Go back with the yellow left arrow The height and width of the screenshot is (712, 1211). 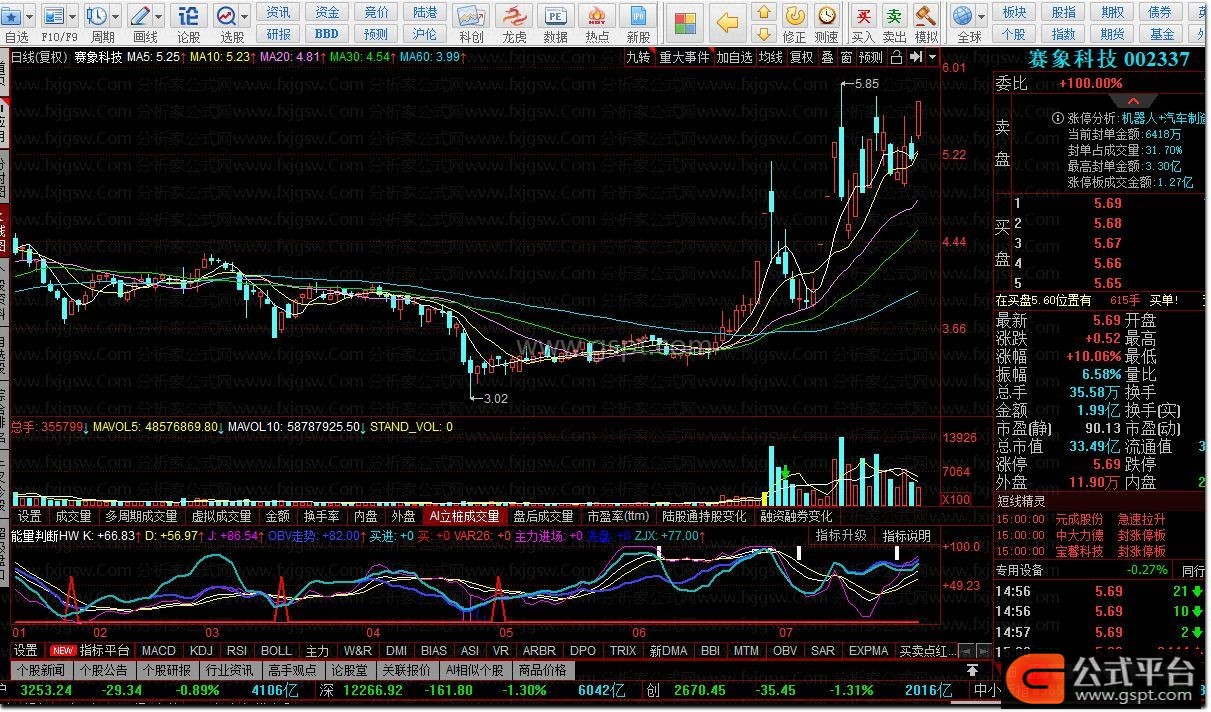729,23
